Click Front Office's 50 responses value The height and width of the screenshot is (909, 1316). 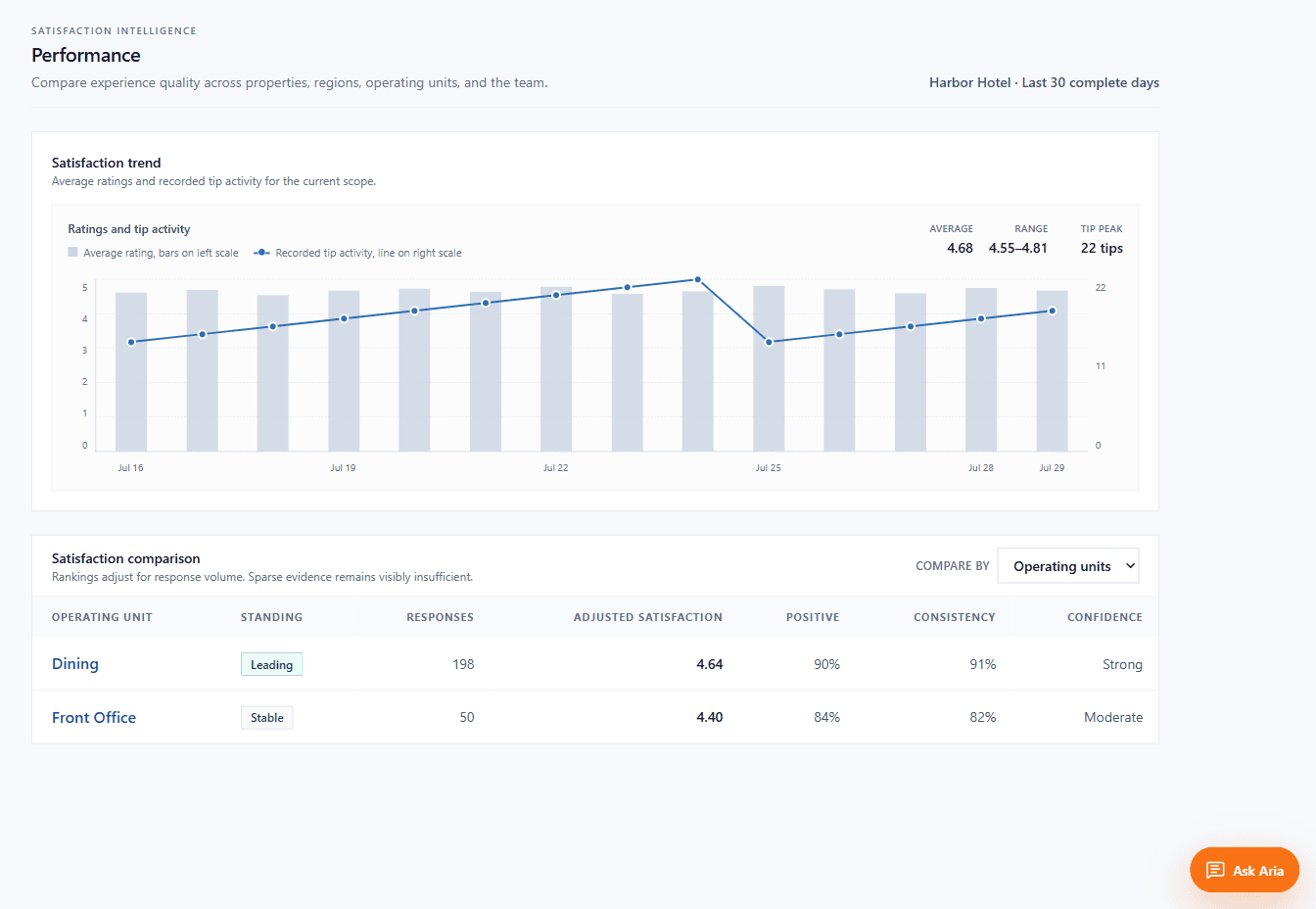coord(467,717)
